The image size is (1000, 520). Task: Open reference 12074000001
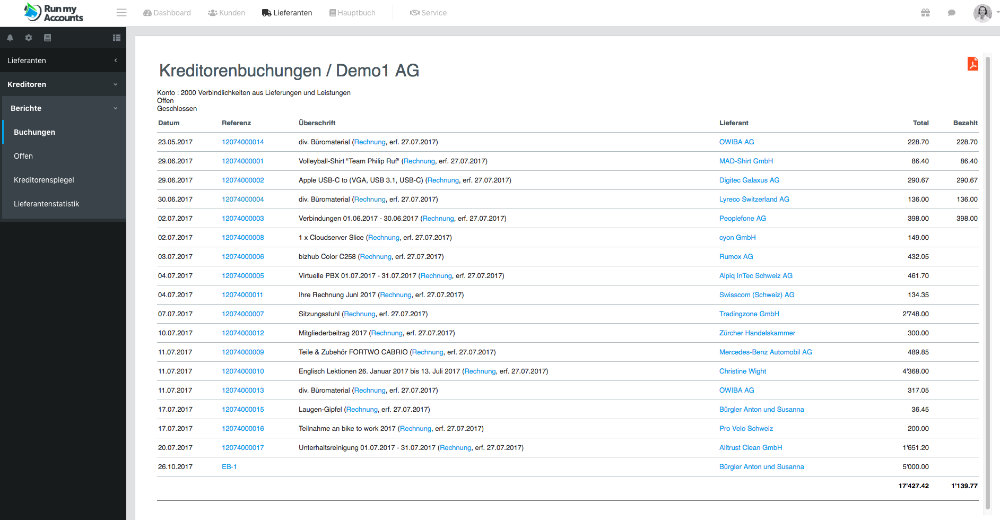click(x=242, y=161)
